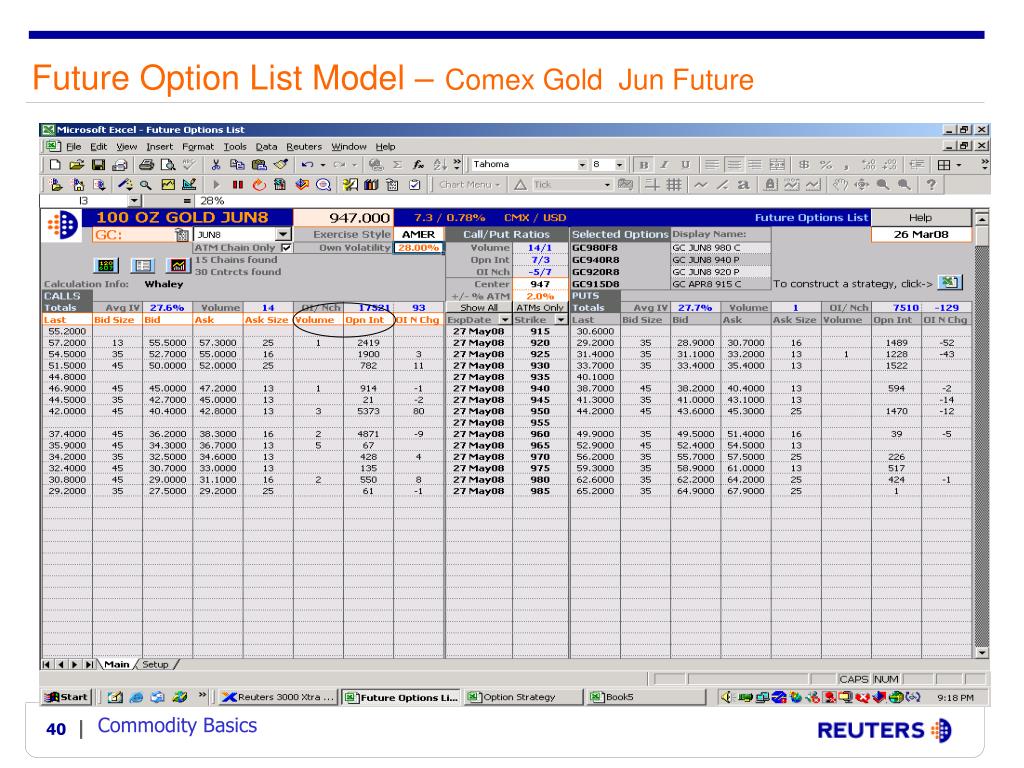The width and height of the screenshot is (1024, 768).
Task: Open the question mark help icon in chart toolbar
Action: click(x=931, y=185)
